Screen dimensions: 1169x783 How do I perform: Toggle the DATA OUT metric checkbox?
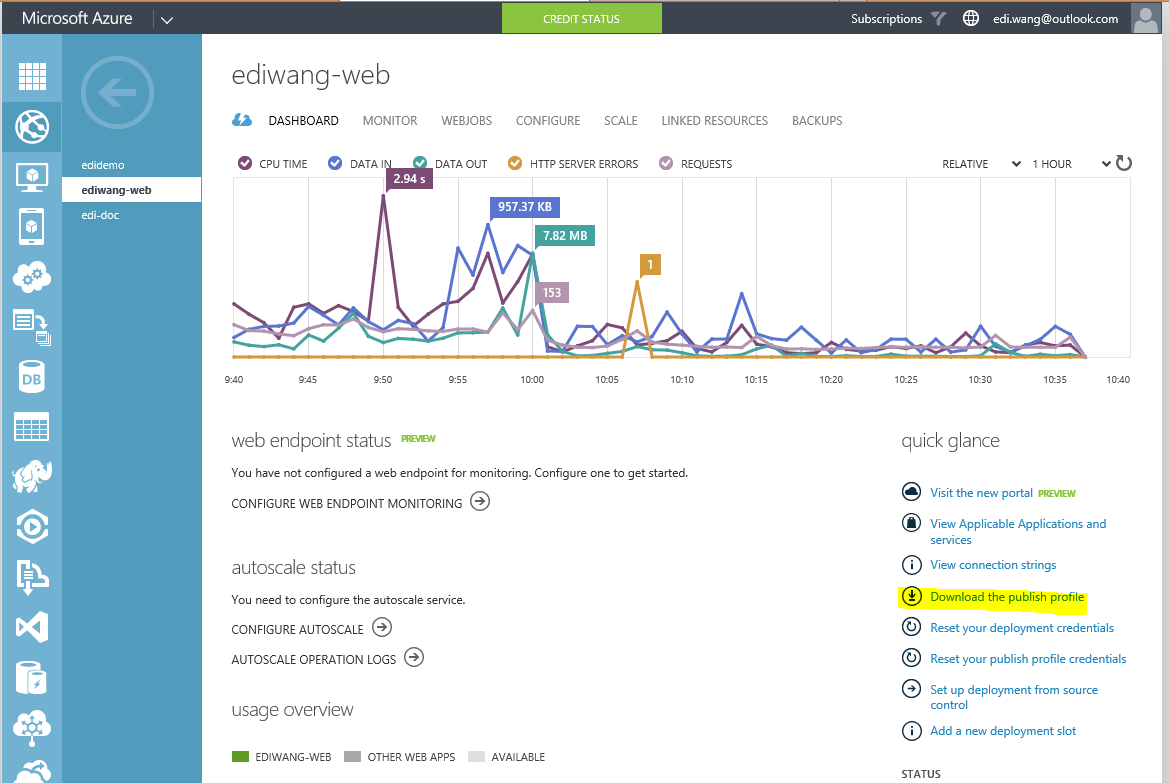point(420,163)
